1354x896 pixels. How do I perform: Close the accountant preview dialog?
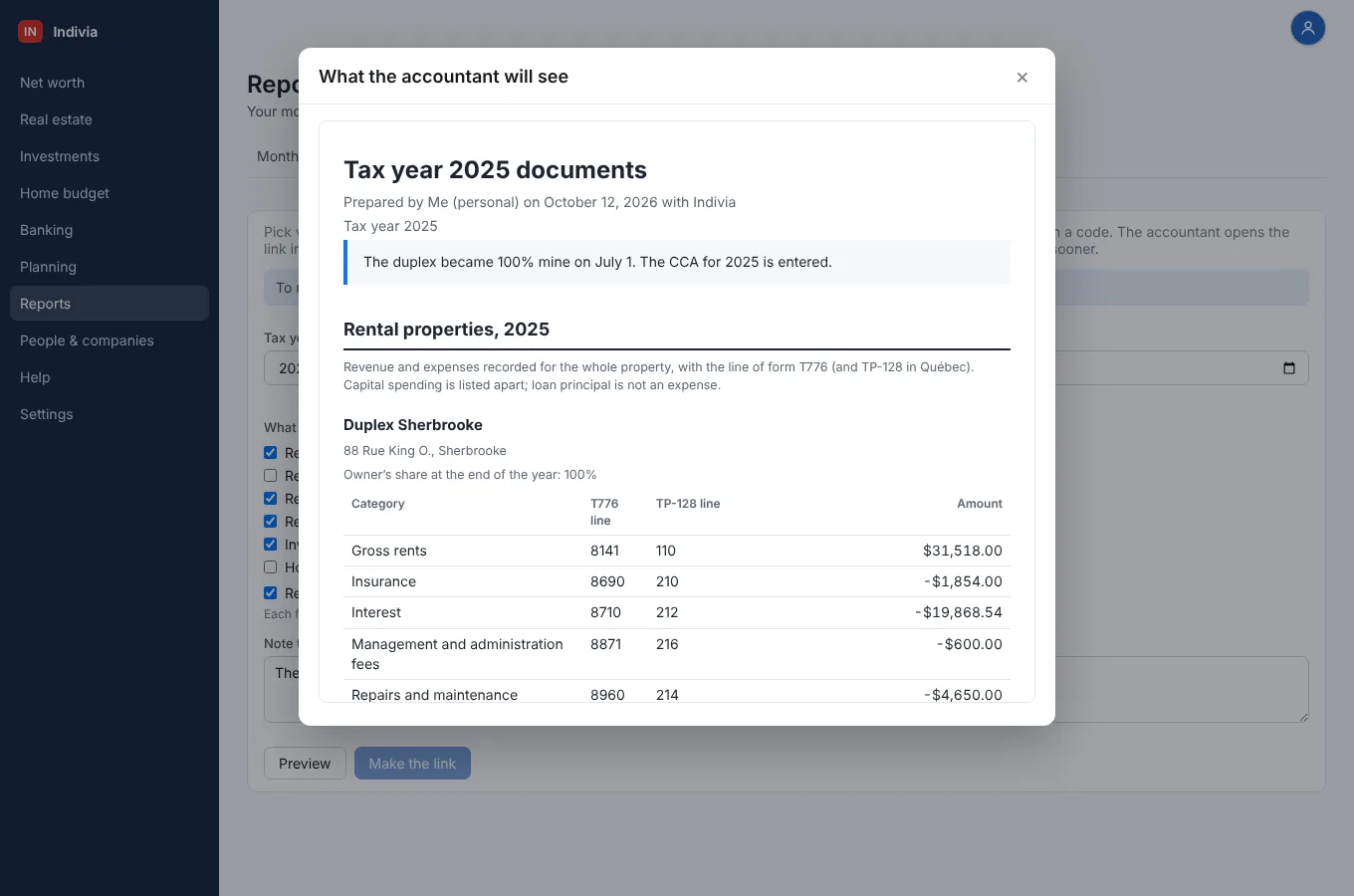pyautogui.click(x=1021, y=78)
